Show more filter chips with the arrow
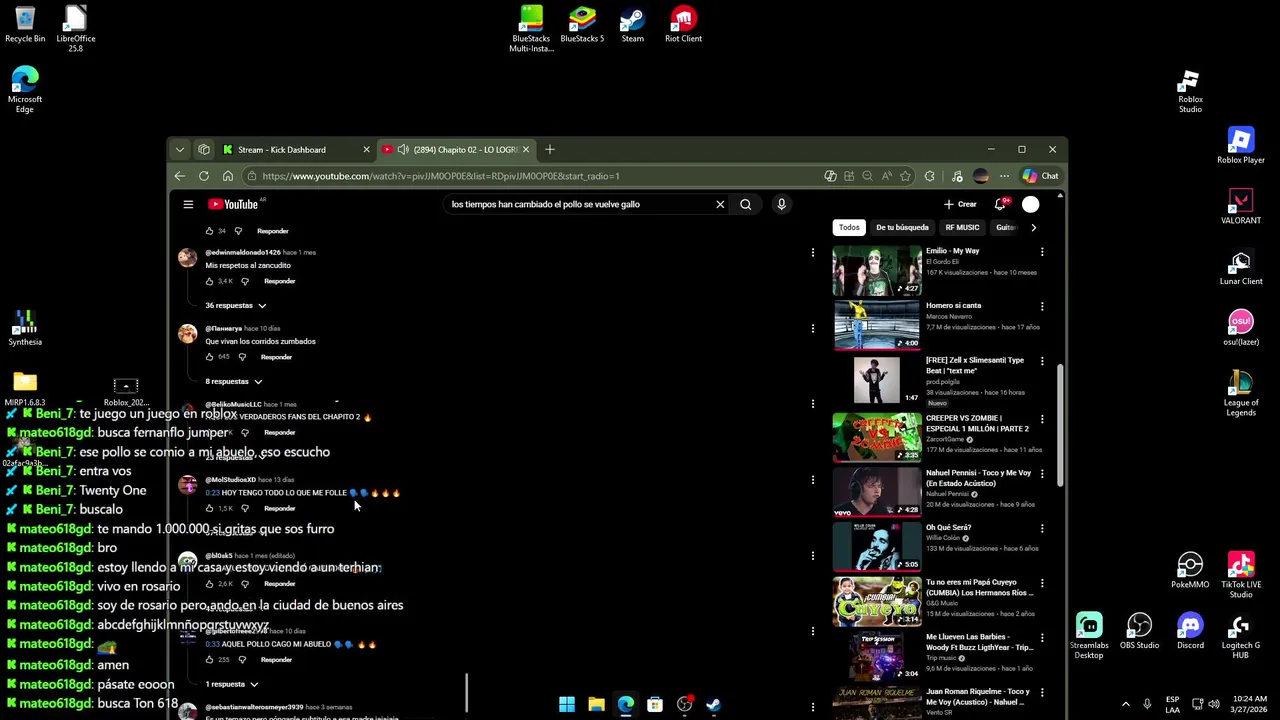Viewport: 1280px width, 720px height. click(x=1033, y=228)
